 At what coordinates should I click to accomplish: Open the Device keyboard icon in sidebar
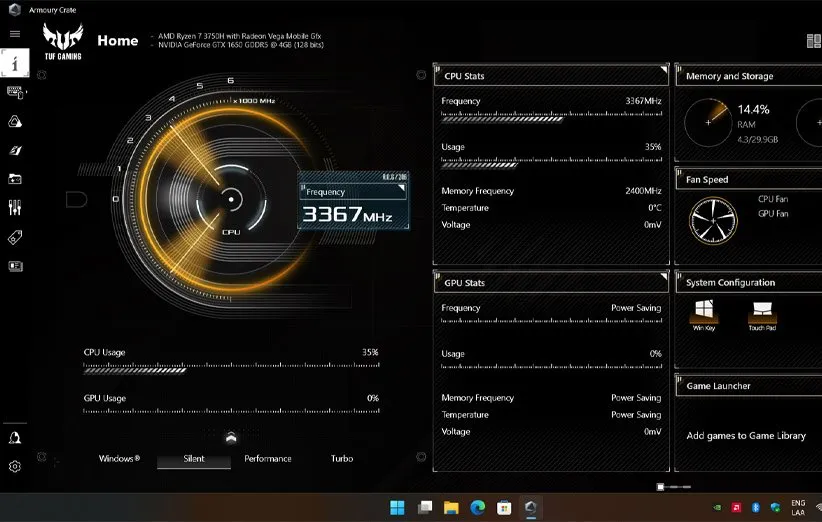pyautogui.click(x=15, y=91)
